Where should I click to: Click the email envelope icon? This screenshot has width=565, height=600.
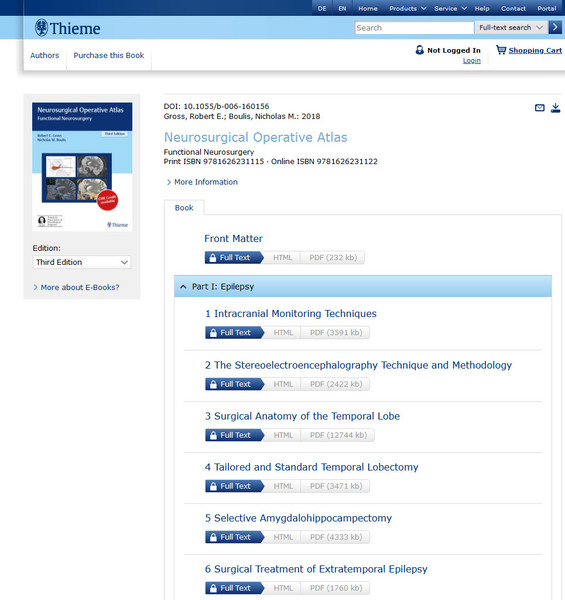pos(539,108)
